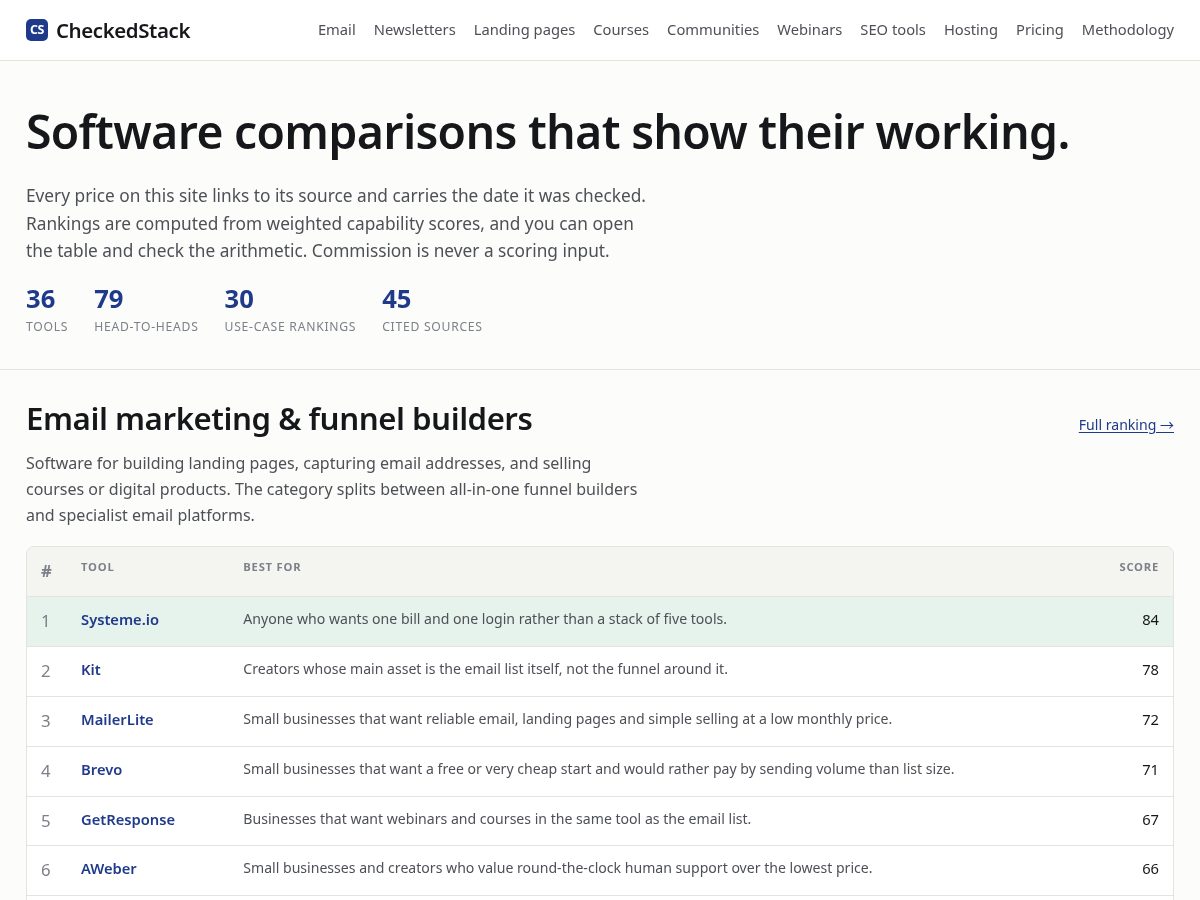Click Kit's 'email list itself' description
1200x900 pixels.
[x=485, y=669]
